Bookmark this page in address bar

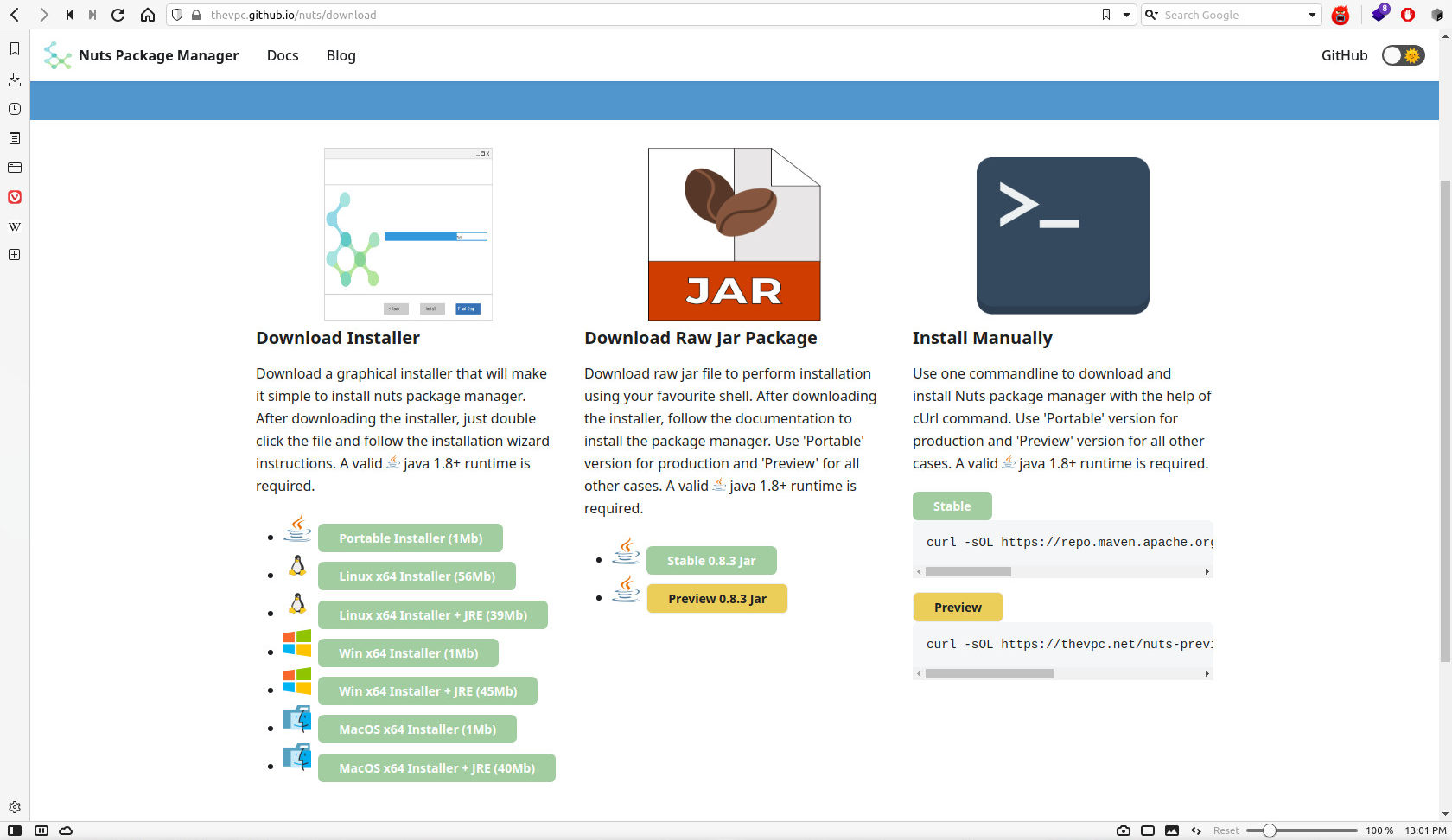pyautogui.click(x=1106, y=15)
